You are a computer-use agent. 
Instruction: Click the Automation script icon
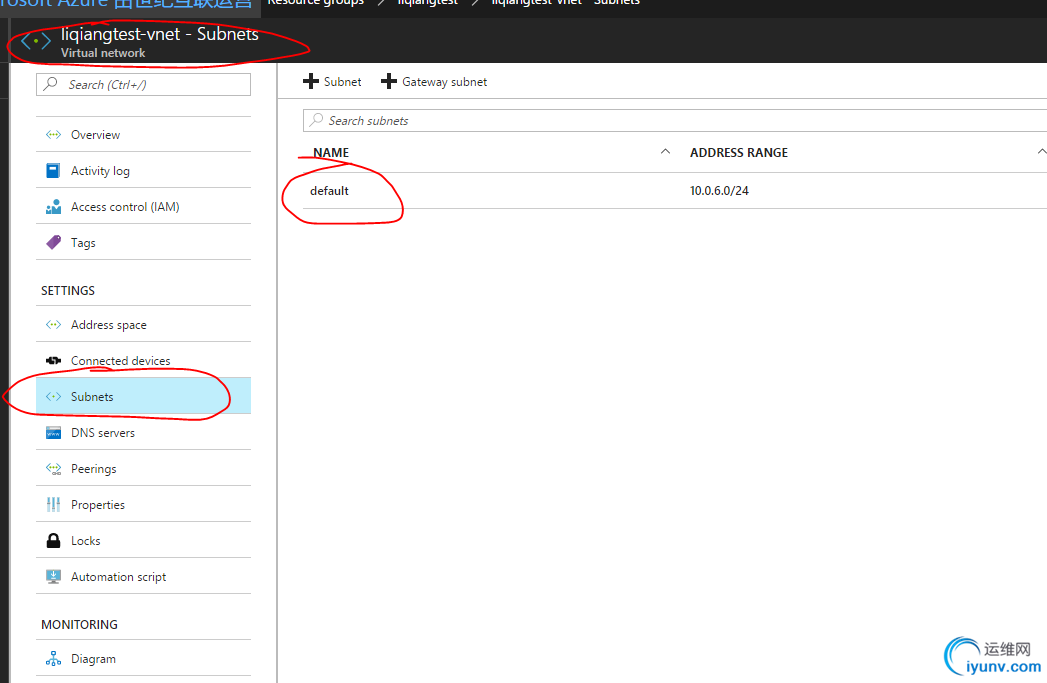[53, 577]
